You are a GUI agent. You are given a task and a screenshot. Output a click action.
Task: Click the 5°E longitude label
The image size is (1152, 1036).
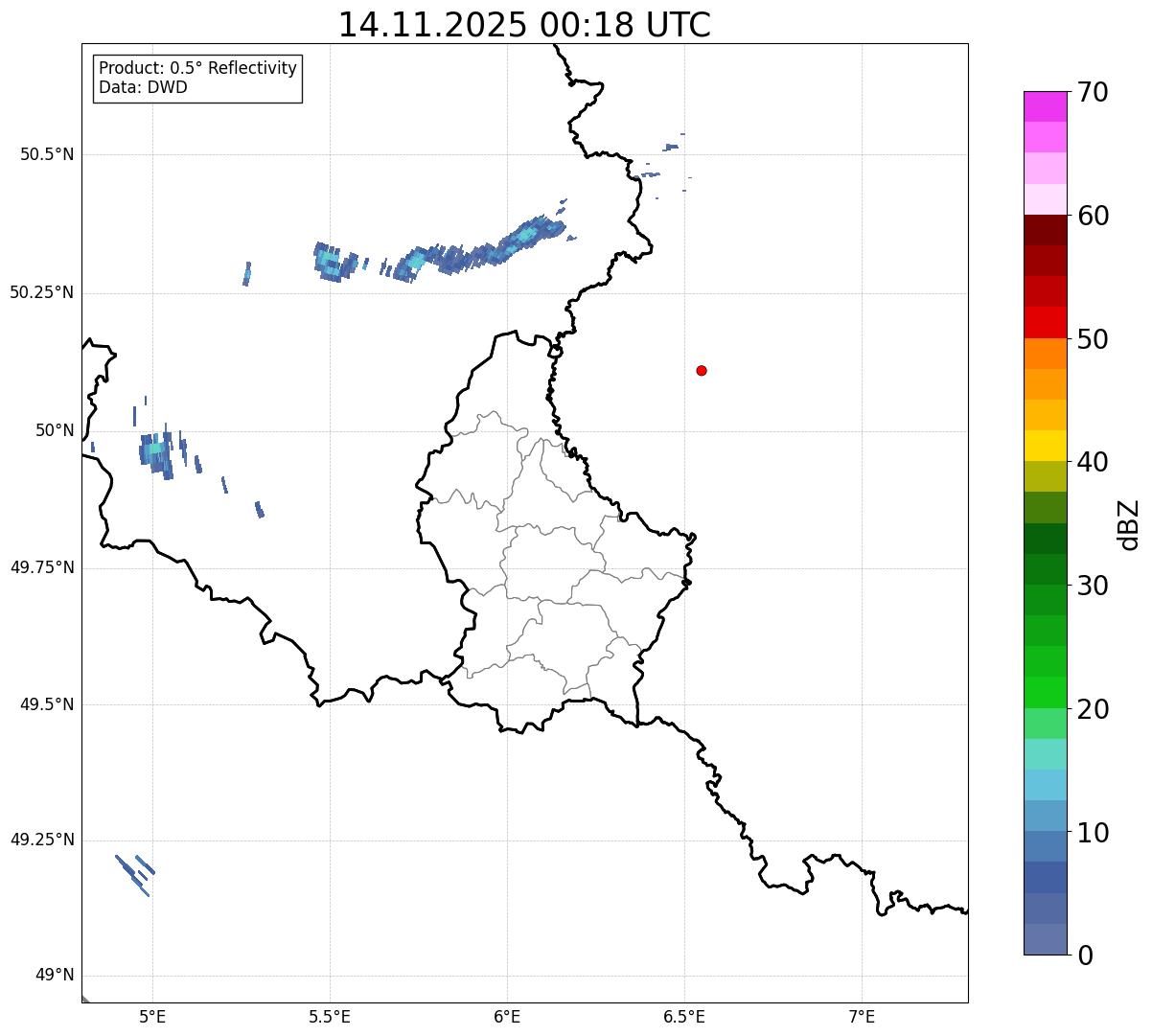(x=152, y=1016)
